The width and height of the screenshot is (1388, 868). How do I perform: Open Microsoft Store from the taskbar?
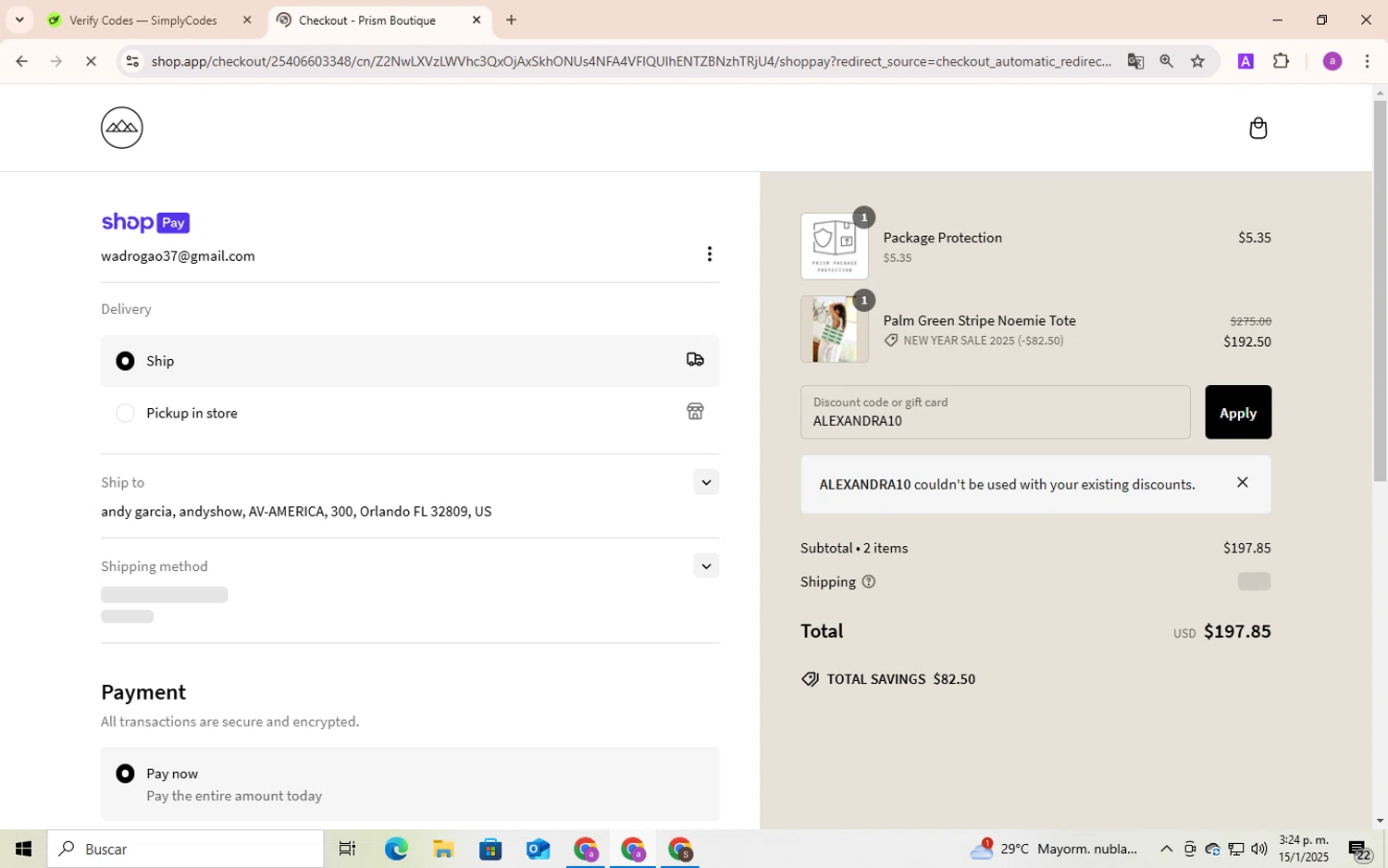(490, 849)
